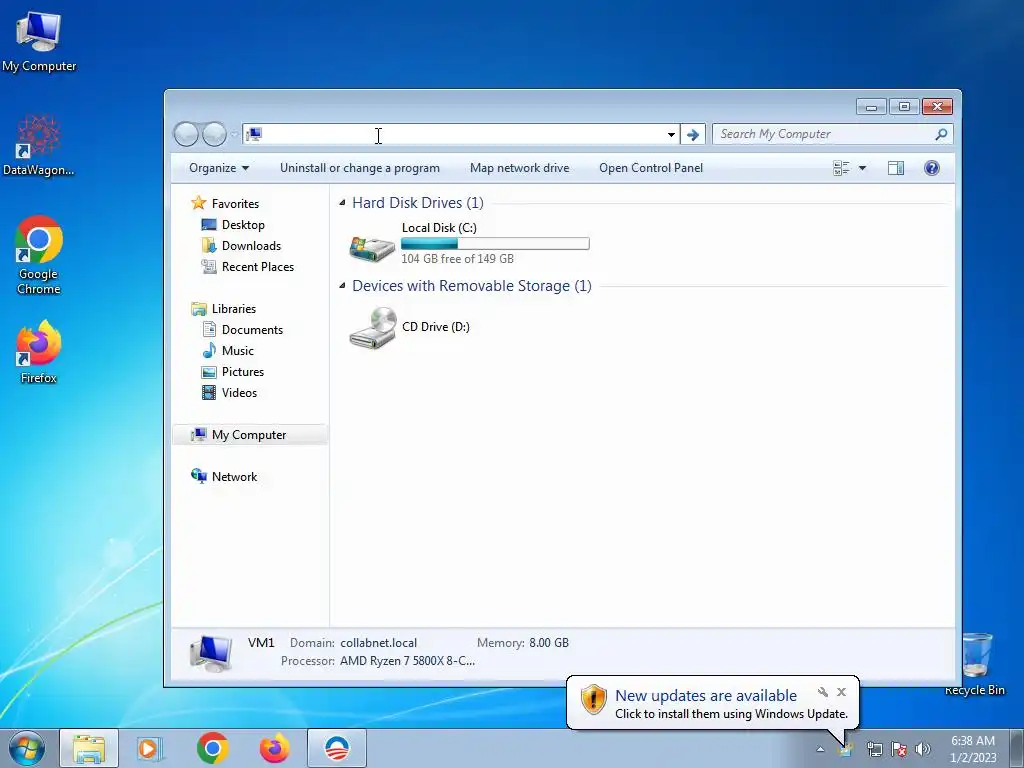Open Windows Media Player from taskbar

tap(150, 748)
